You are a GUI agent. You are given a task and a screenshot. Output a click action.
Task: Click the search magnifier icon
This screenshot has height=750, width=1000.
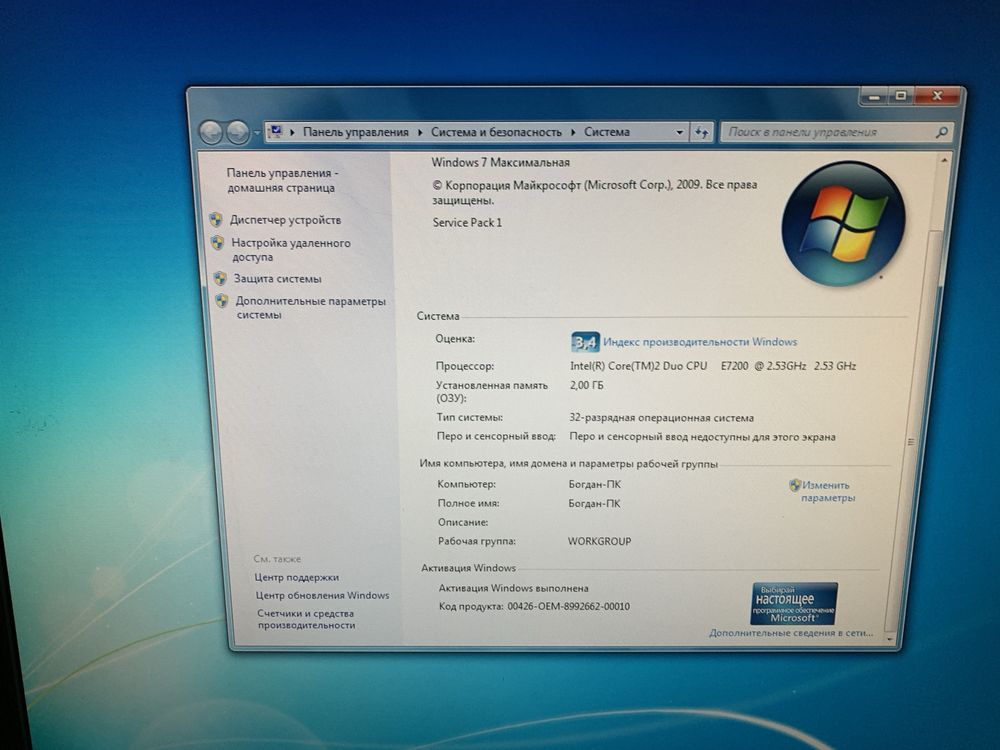tap(941, 133)
